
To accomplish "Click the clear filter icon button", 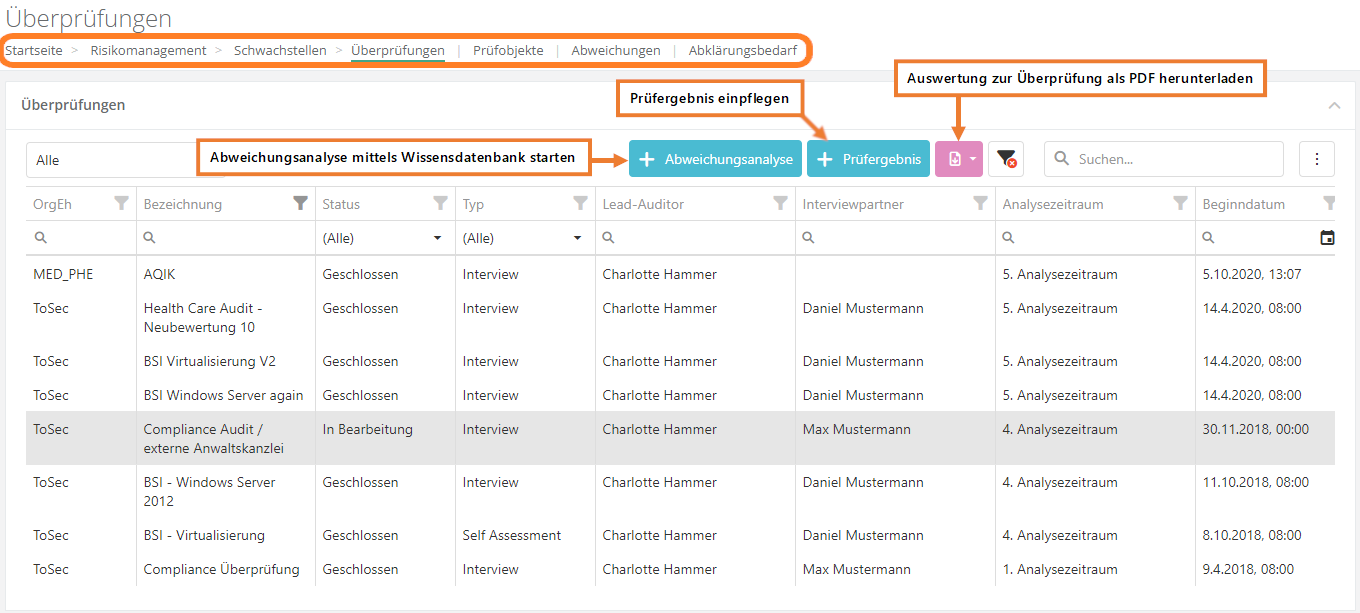I will point(1006,159).
